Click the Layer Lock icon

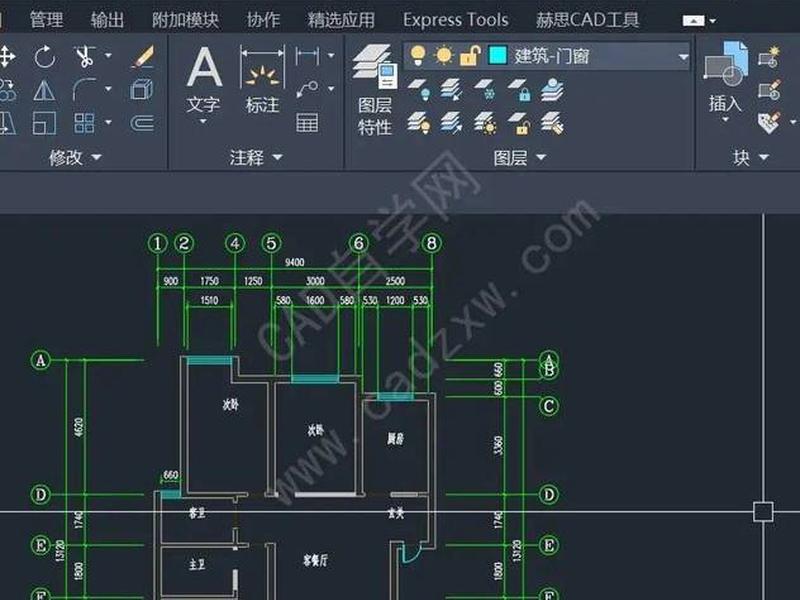pos(520,89)
